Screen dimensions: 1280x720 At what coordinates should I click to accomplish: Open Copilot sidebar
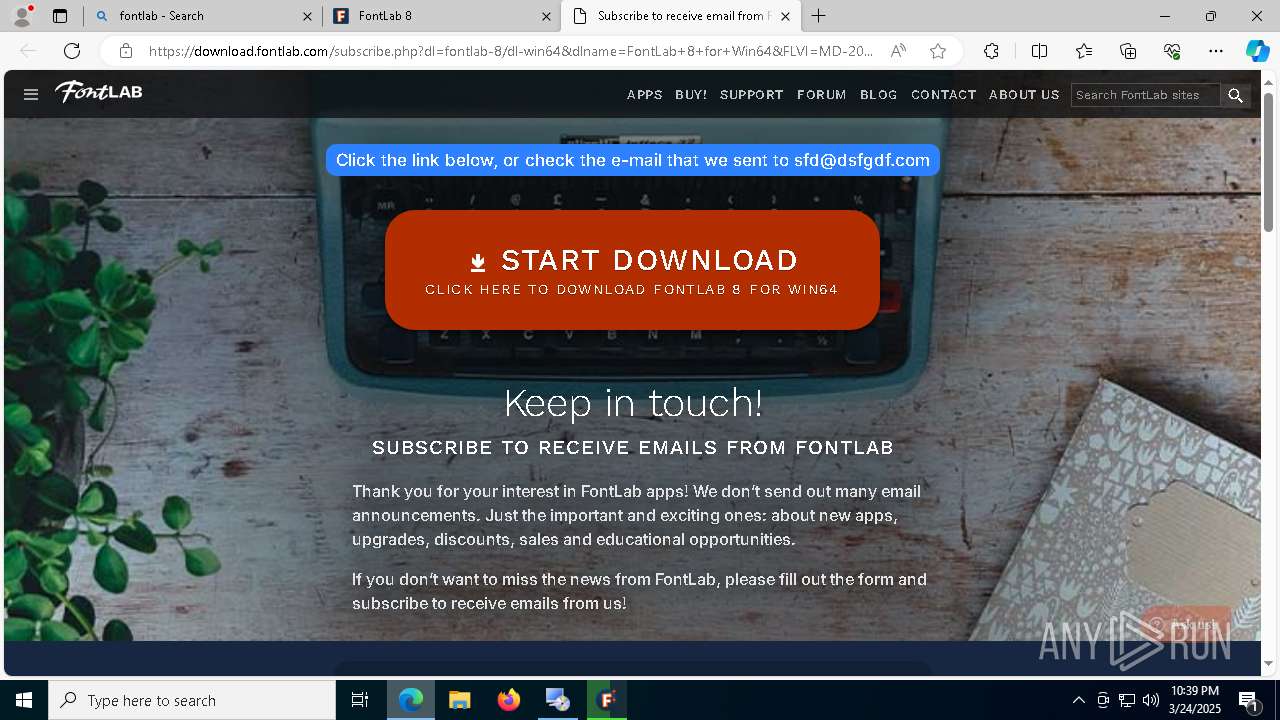point(1257,51)
